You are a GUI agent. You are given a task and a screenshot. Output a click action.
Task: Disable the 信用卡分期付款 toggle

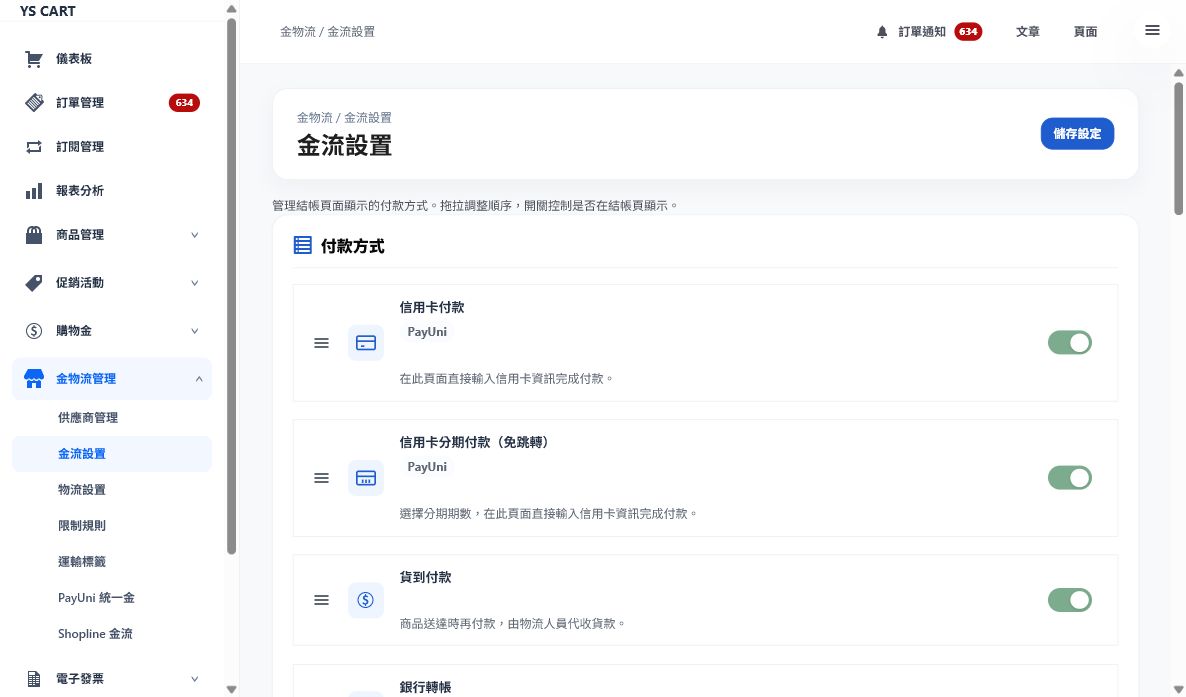[1070, 478]
